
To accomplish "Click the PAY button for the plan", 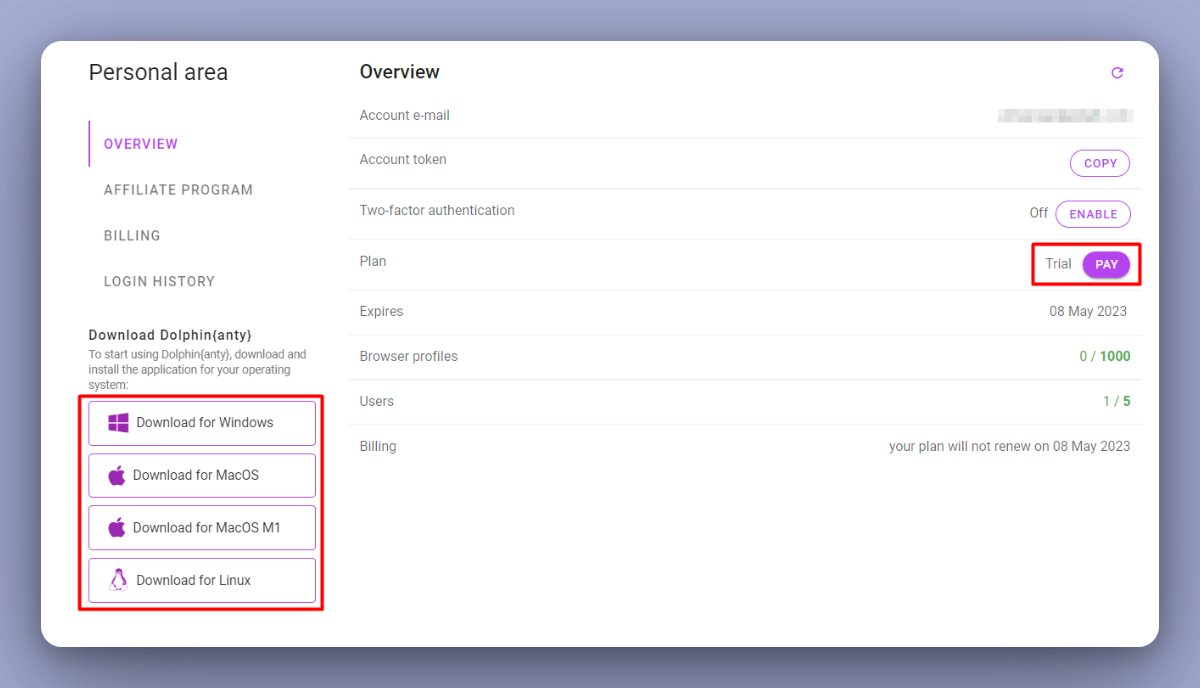I will pos(1106,264).
